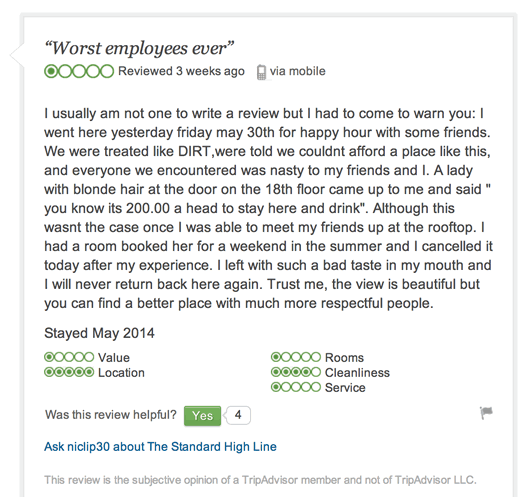
Task: Click the Stayed May 2014 text
Action: [x=99, y=333]
